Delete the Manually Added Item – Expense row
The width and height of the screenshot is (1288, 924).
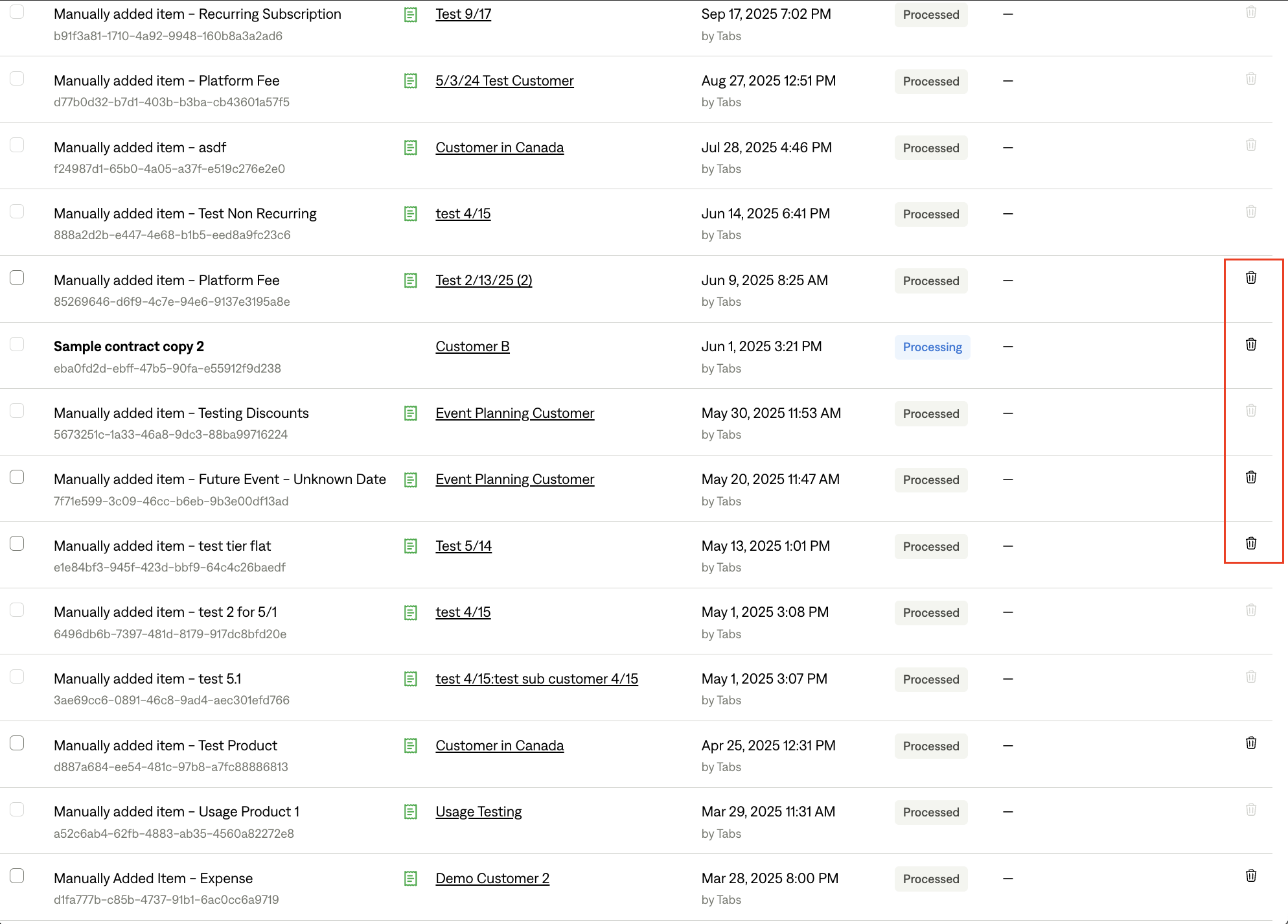[x=1250, y=876]
